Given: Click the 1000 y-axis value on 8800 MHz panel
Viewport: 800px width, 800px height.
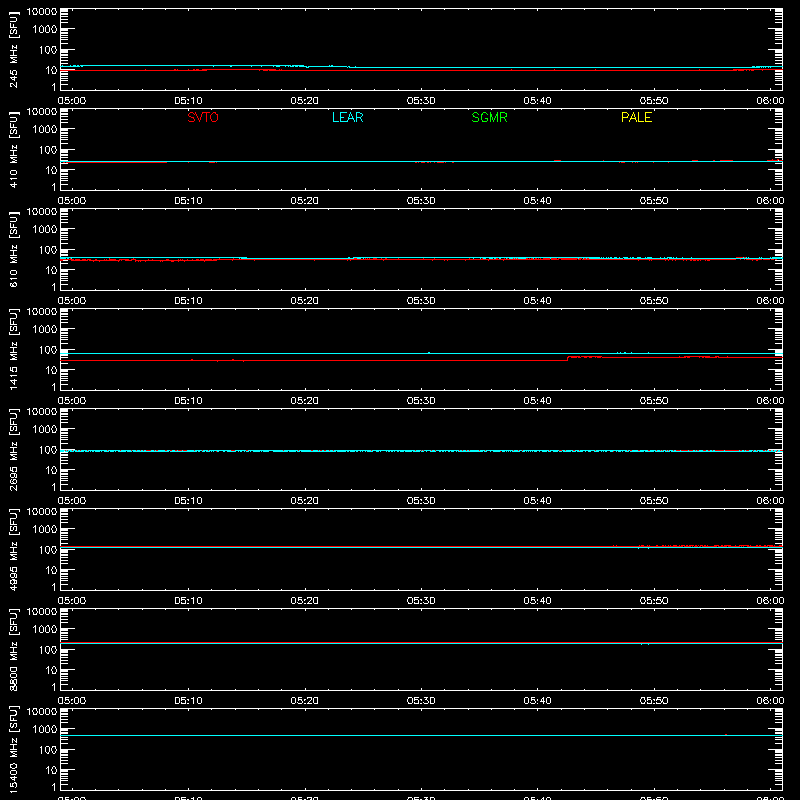Looking at the screenshot, I should (45, 629).
